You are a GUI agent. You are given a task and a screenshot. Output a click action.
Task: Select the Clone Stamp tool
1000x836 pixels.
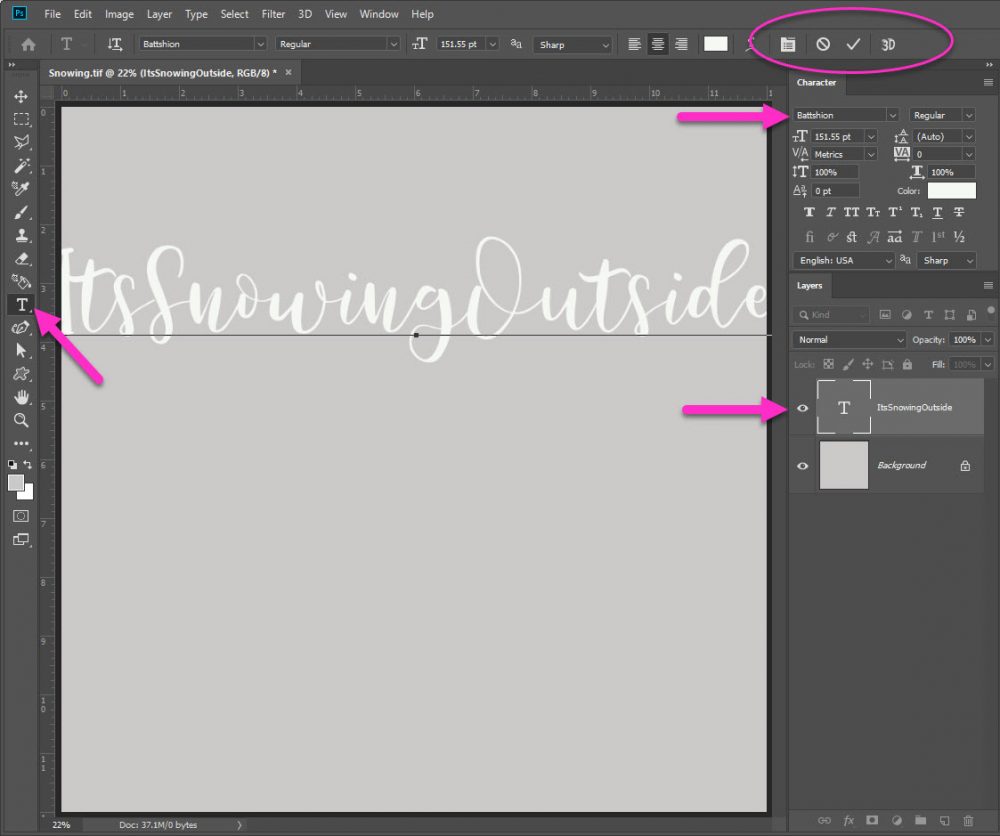point(21,236)
